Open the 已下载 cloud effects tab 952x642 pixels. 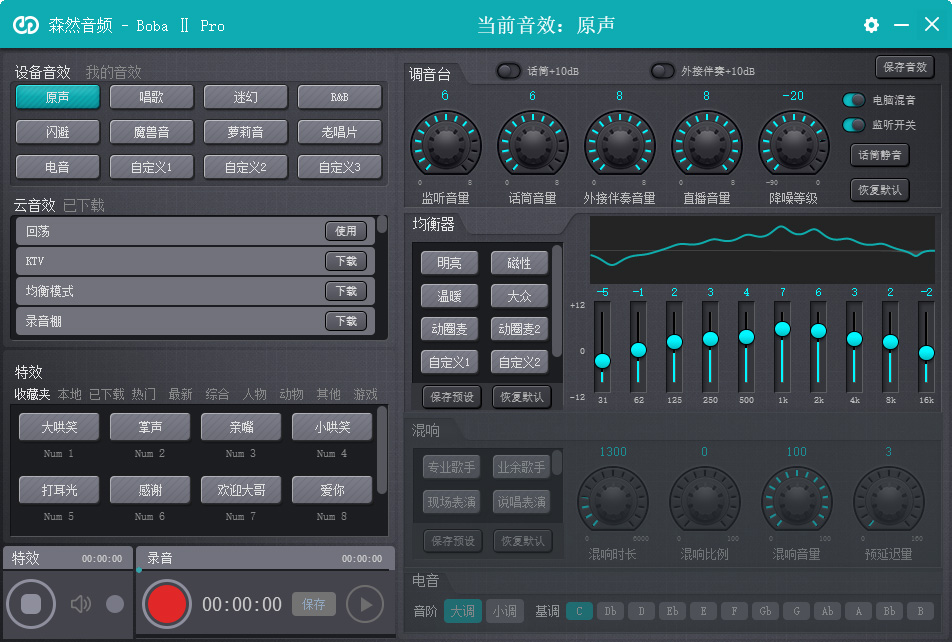coord(84,205)
